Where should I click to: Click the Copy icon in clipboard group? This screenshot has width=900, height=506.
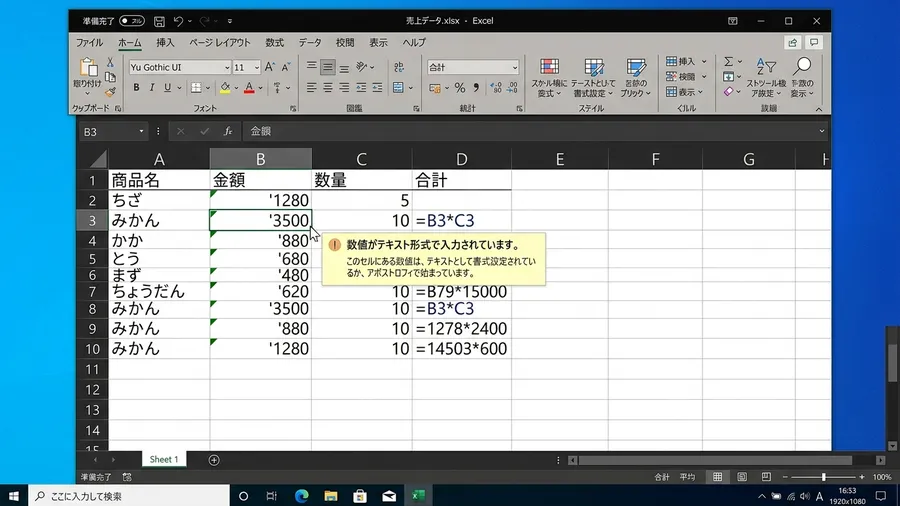[110, 77]
